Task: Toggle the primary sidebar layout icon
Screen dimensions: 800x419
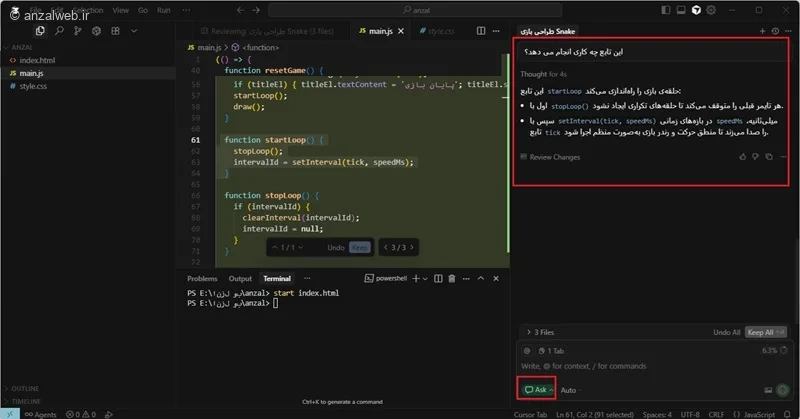Action: (665, 10)
